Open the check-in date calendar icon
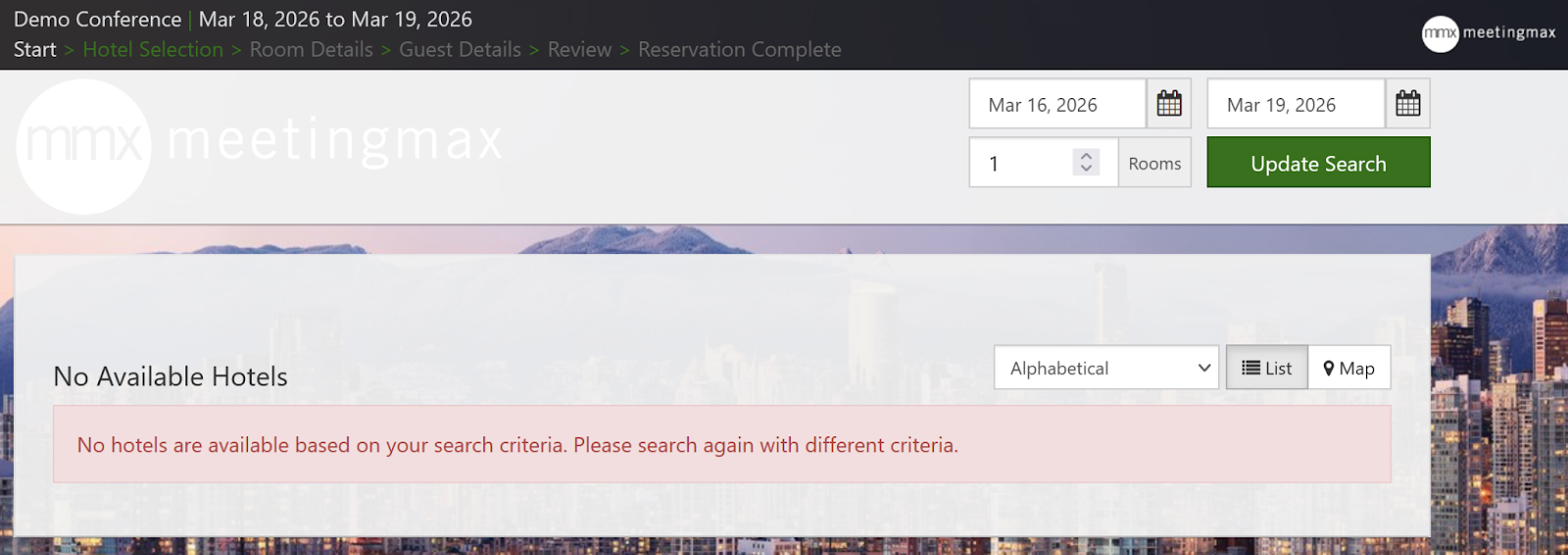 pyautogui.click(x=1168, y=103)
